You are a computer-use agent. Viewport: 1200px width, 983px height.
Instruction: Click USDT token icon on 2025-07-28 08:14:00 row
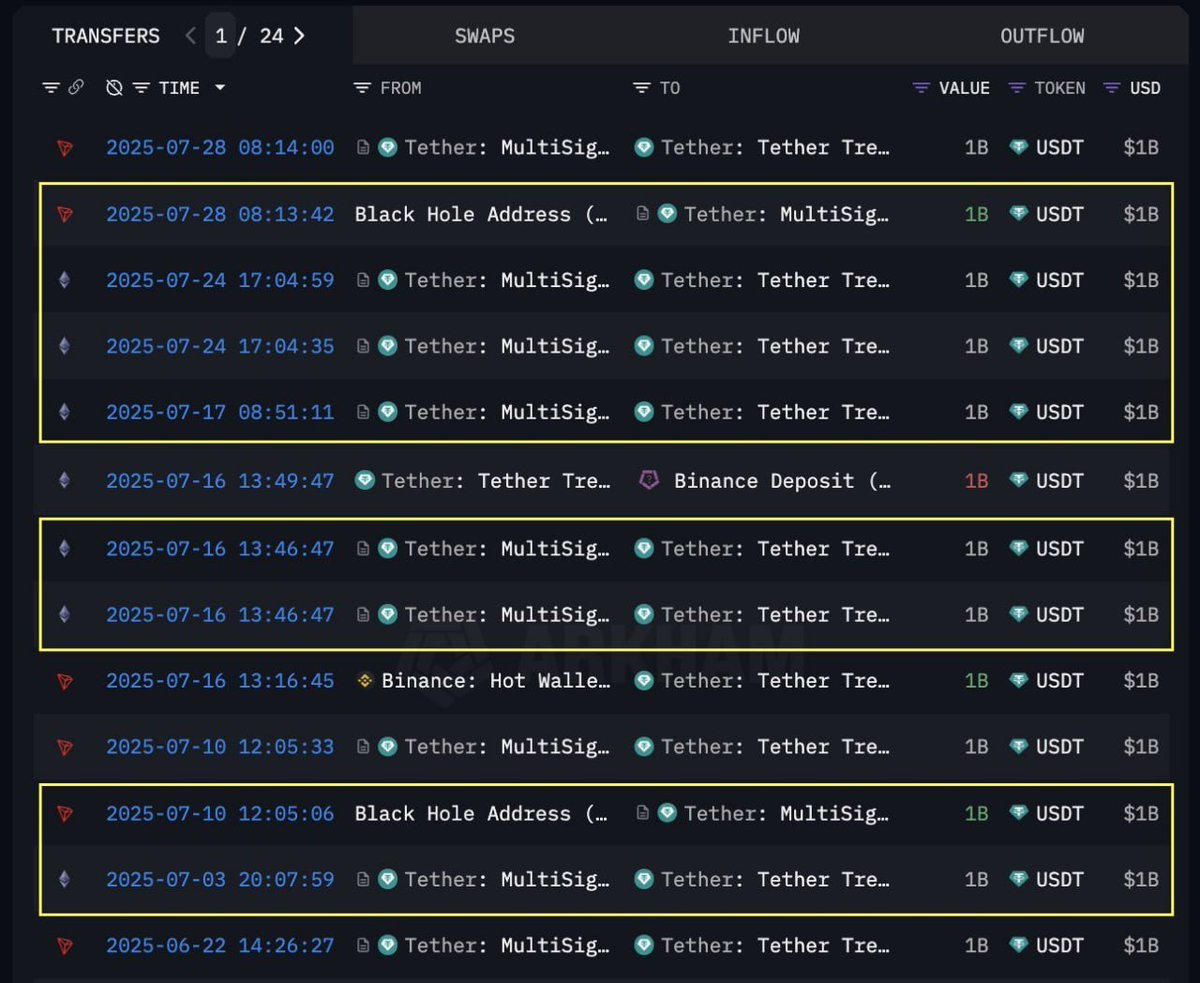(1018, 148)
